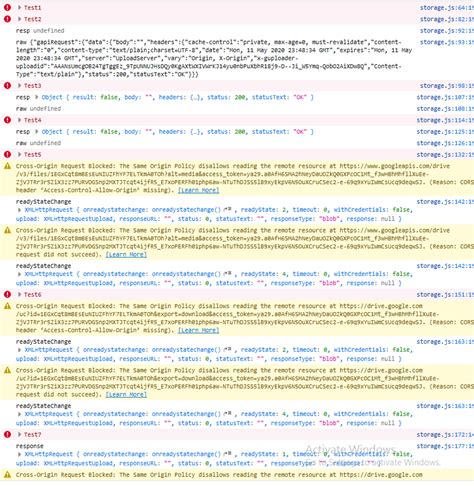Click warning icon of first googleapis CORS message

7,166
